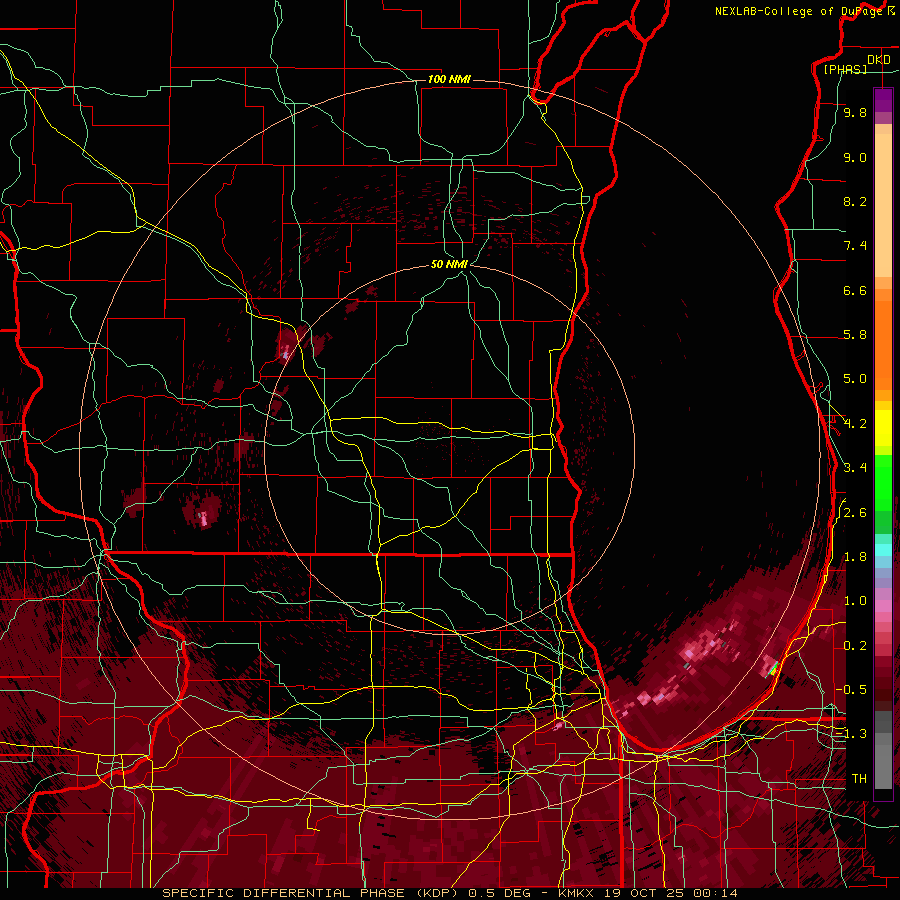Click the -0.5 scale value
Screen dimensions: 900x900
(852, 689)
